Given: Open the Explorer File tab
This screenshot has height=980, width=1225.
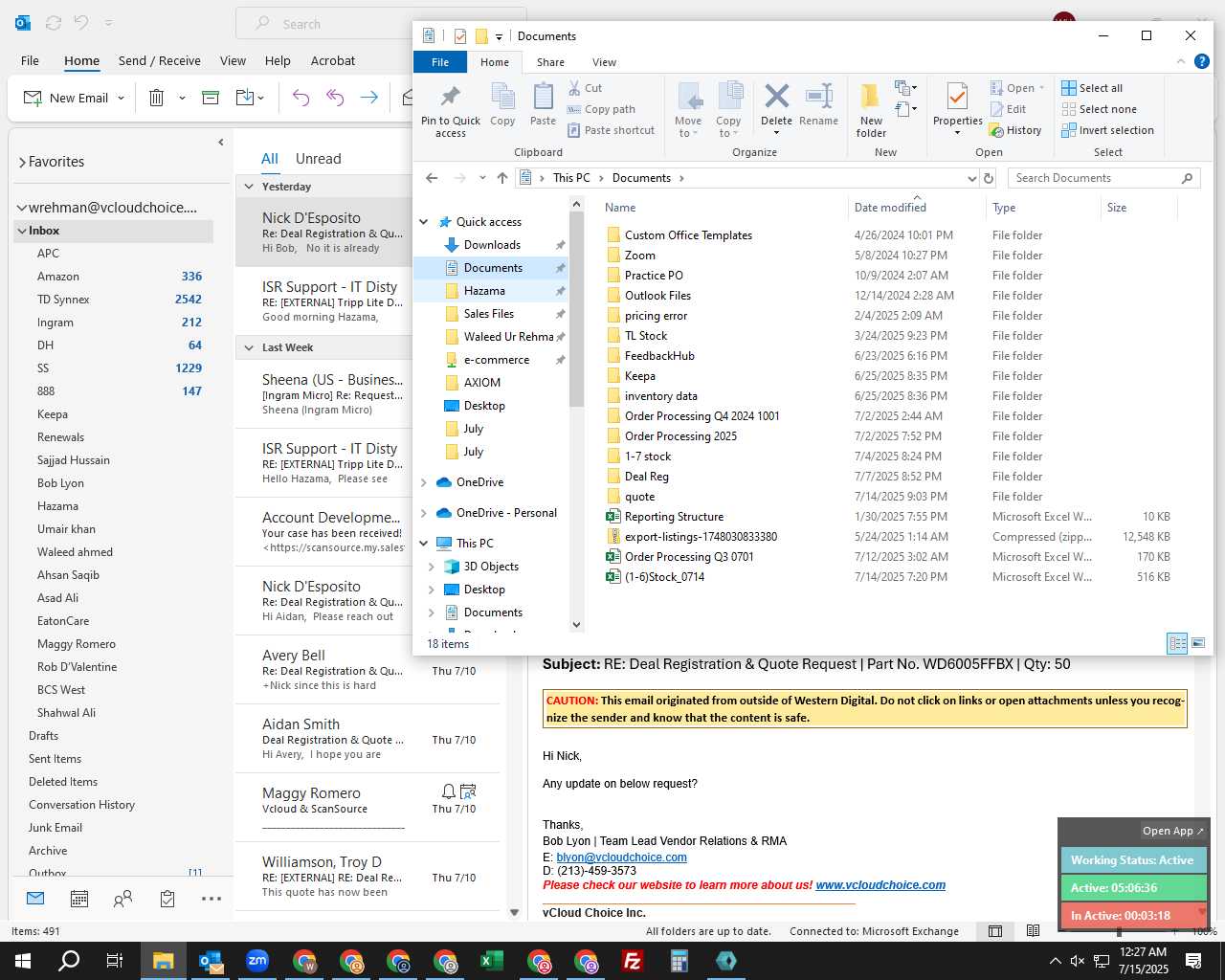Looking at the screenshot, I should 440,62.
